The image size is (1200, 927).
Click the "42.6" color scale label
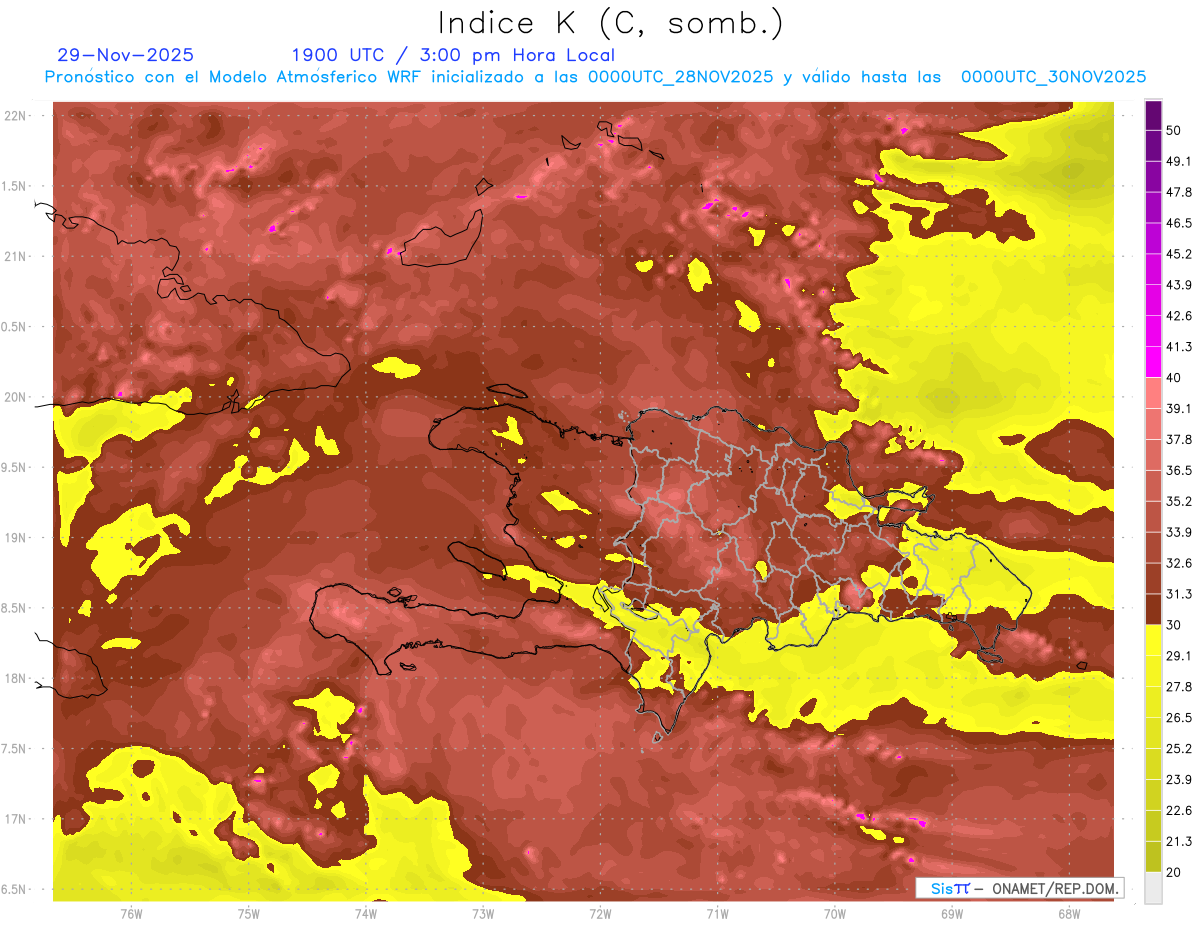1179,316
